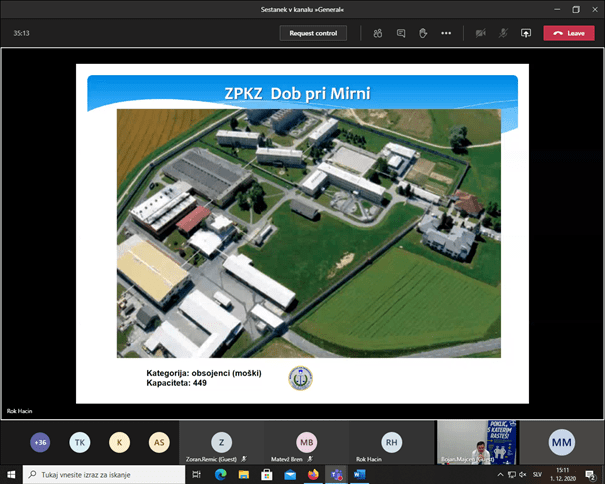The height and width of the screenshot is (484, 605).
Task: Click the 35:13 meeting timer
Action: [x=21, y=33]
